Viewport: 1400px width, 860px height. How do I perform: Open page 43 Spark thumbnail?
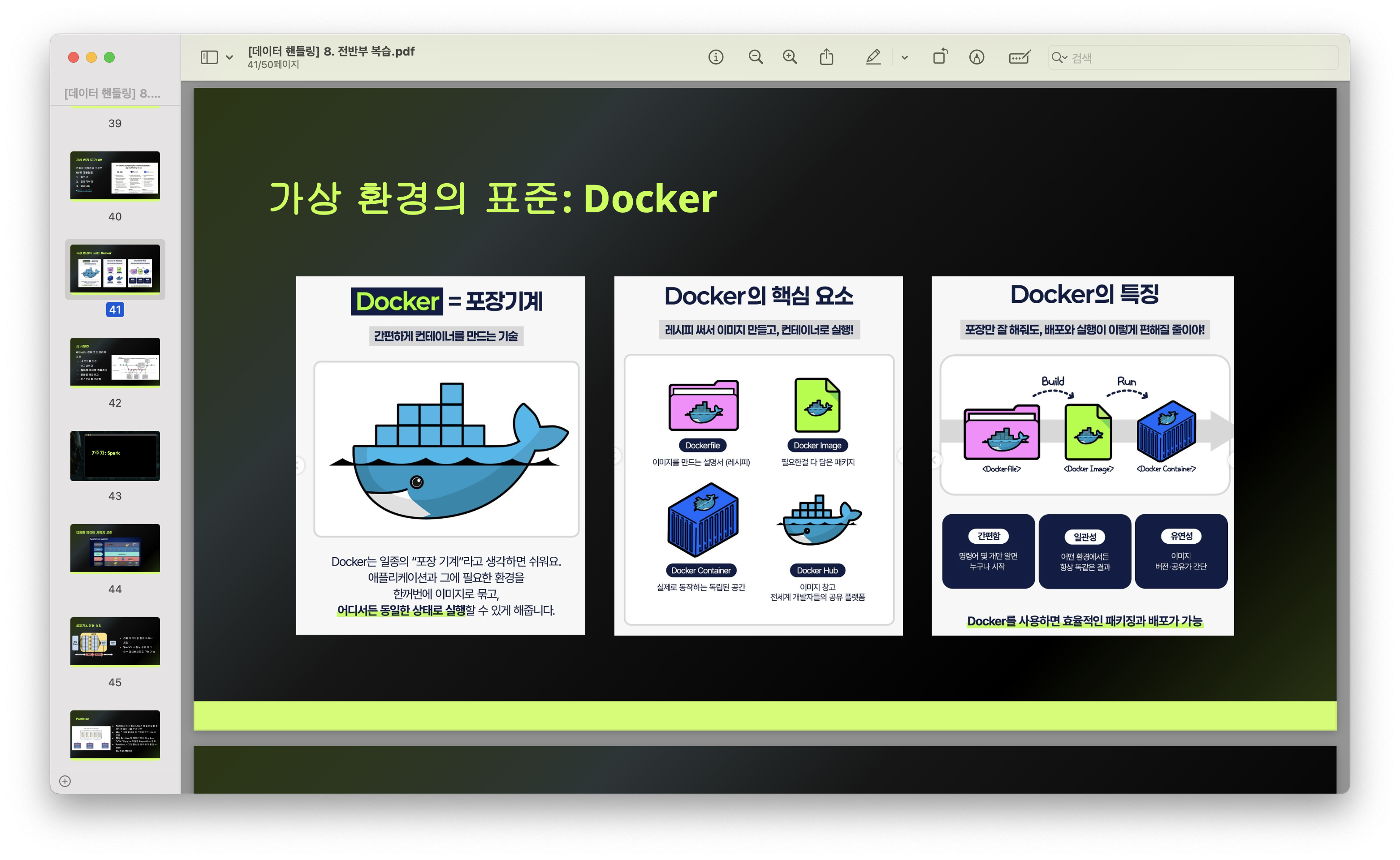[x=115, y=455]
